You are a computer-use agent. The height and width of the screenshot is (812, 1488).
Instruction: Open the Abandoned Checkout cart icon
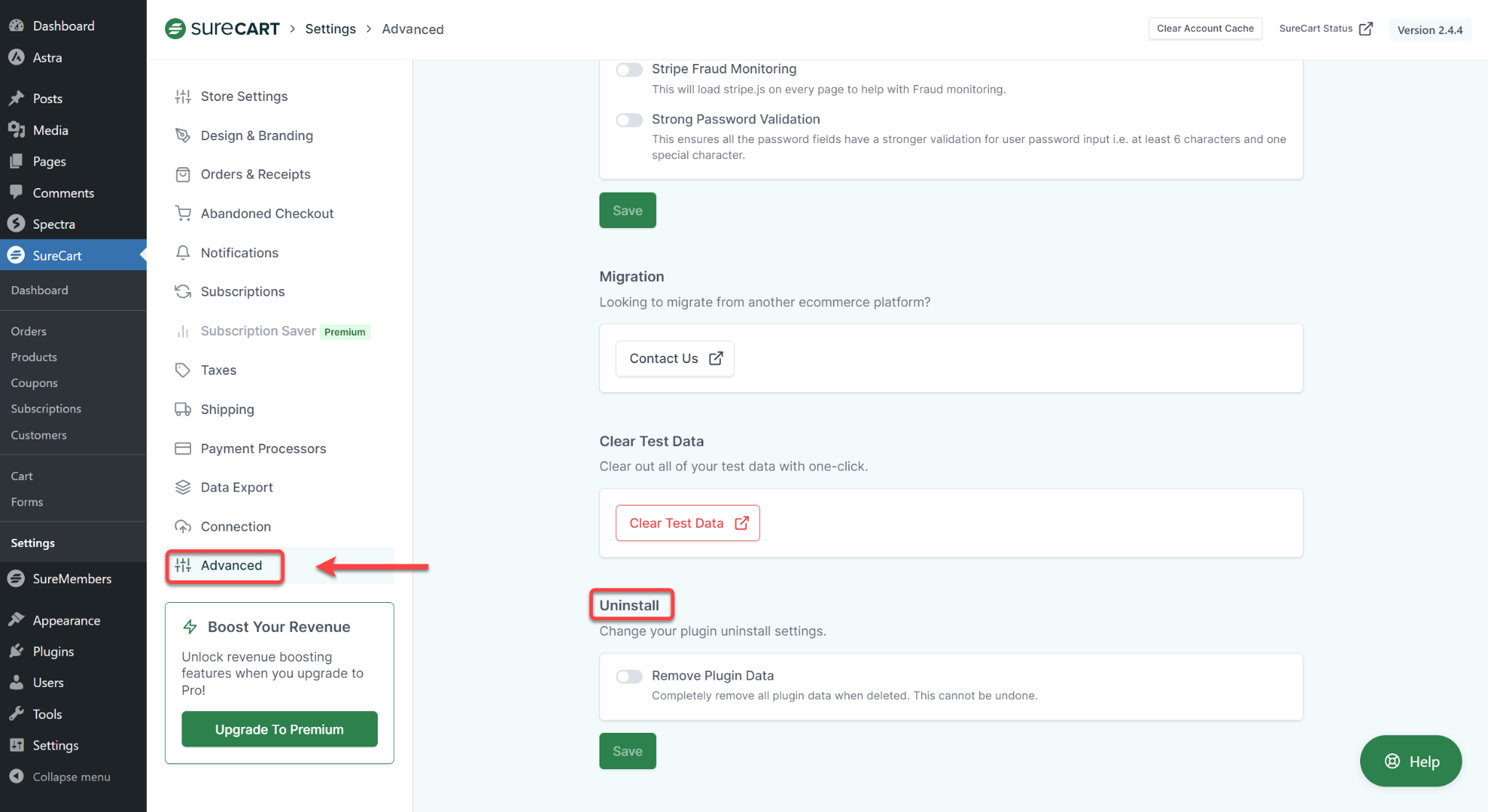pos(183,213)
